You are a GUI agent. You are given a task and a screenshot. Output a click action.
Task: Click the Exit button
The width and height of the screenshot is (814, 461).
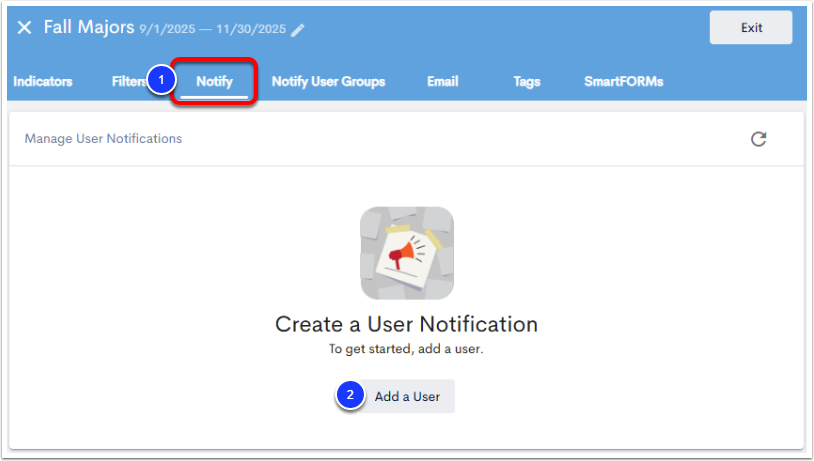(x=751, y=28)
